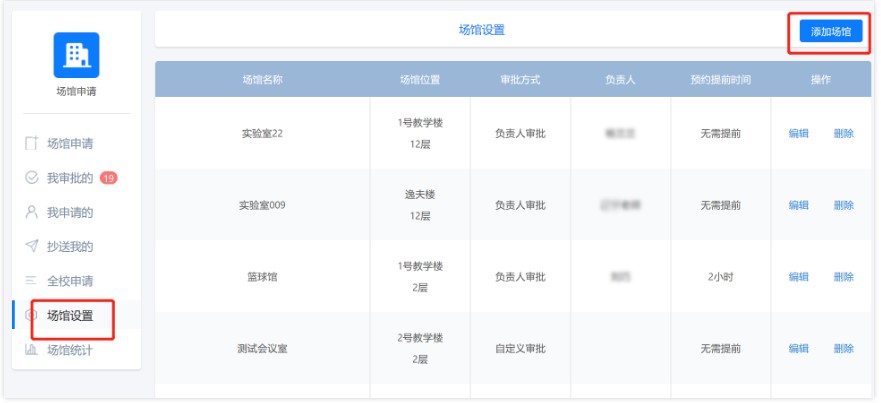Open the 场馆统计 menu item
881x403 pixels.
70,350
